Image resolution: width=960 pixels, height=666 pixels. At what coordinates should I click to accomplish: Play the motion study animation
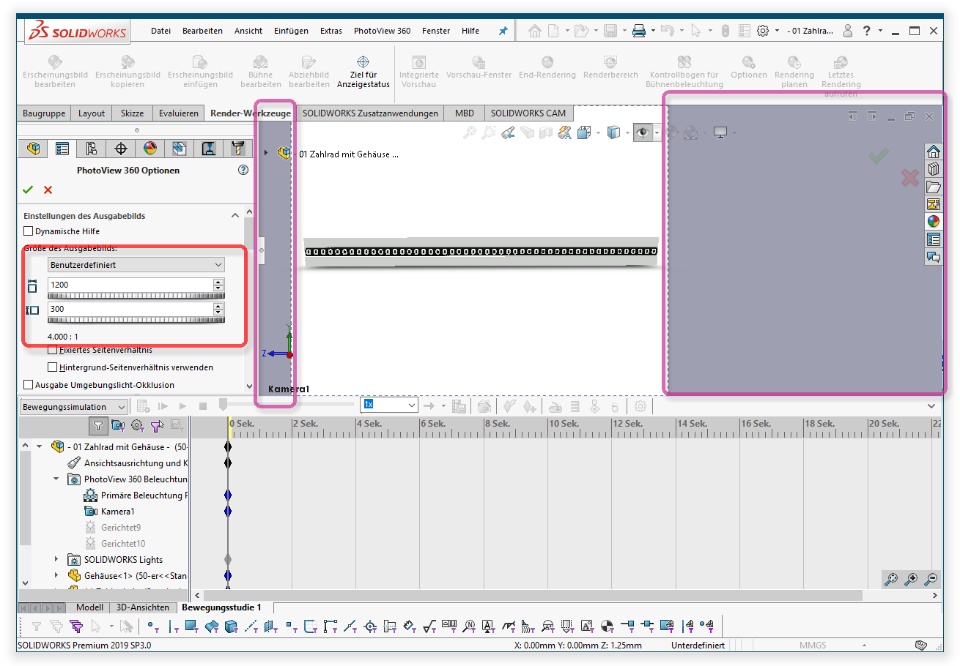182,406
